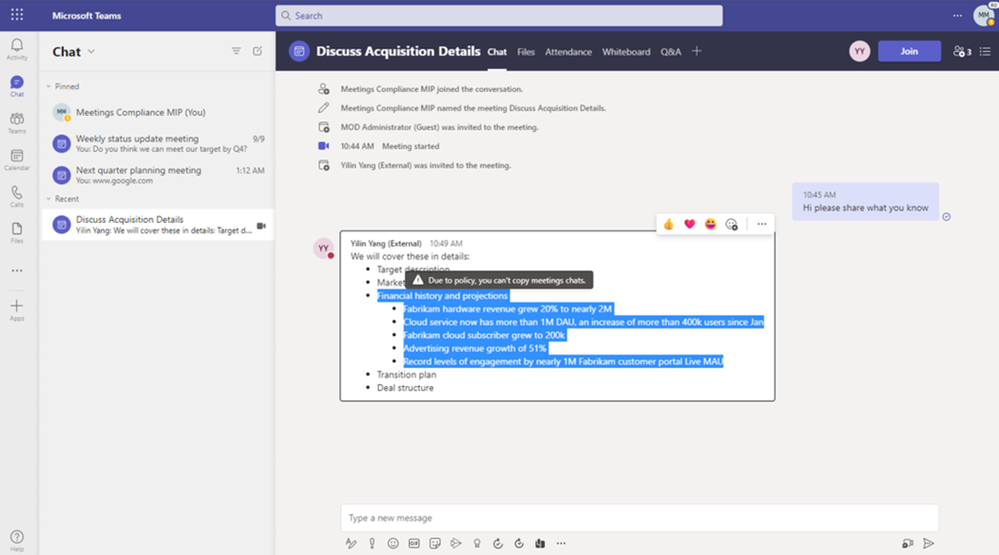Viewport: 999px width, 555px height.
Task: Click the Deal structure bullet text
Action: (x=405, y=387)
